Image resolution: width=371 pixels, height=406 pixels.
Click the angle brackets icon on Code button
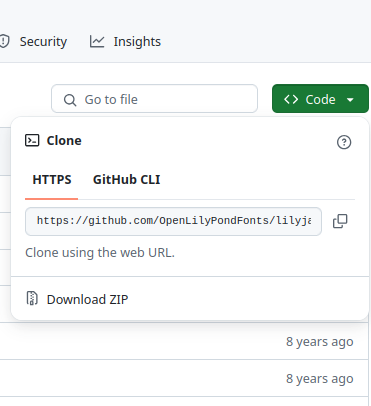click(x=291, y=99)
